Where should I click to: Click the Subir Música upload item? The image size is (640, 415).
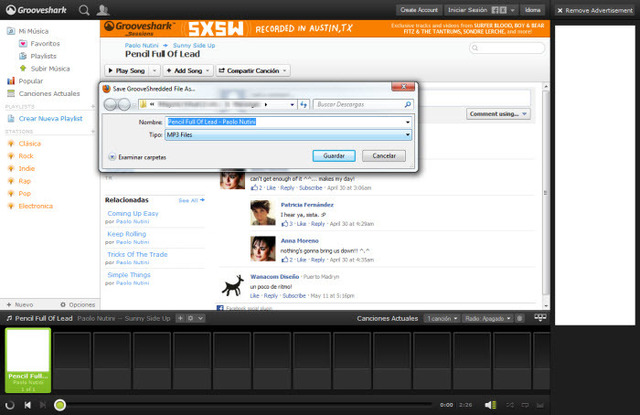(x=49, y=68)
